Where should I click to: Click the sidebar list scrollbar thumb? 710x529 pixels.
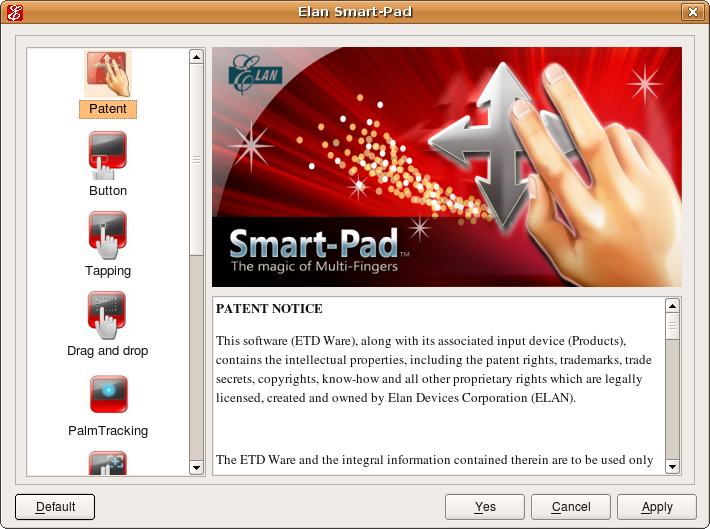197,159
